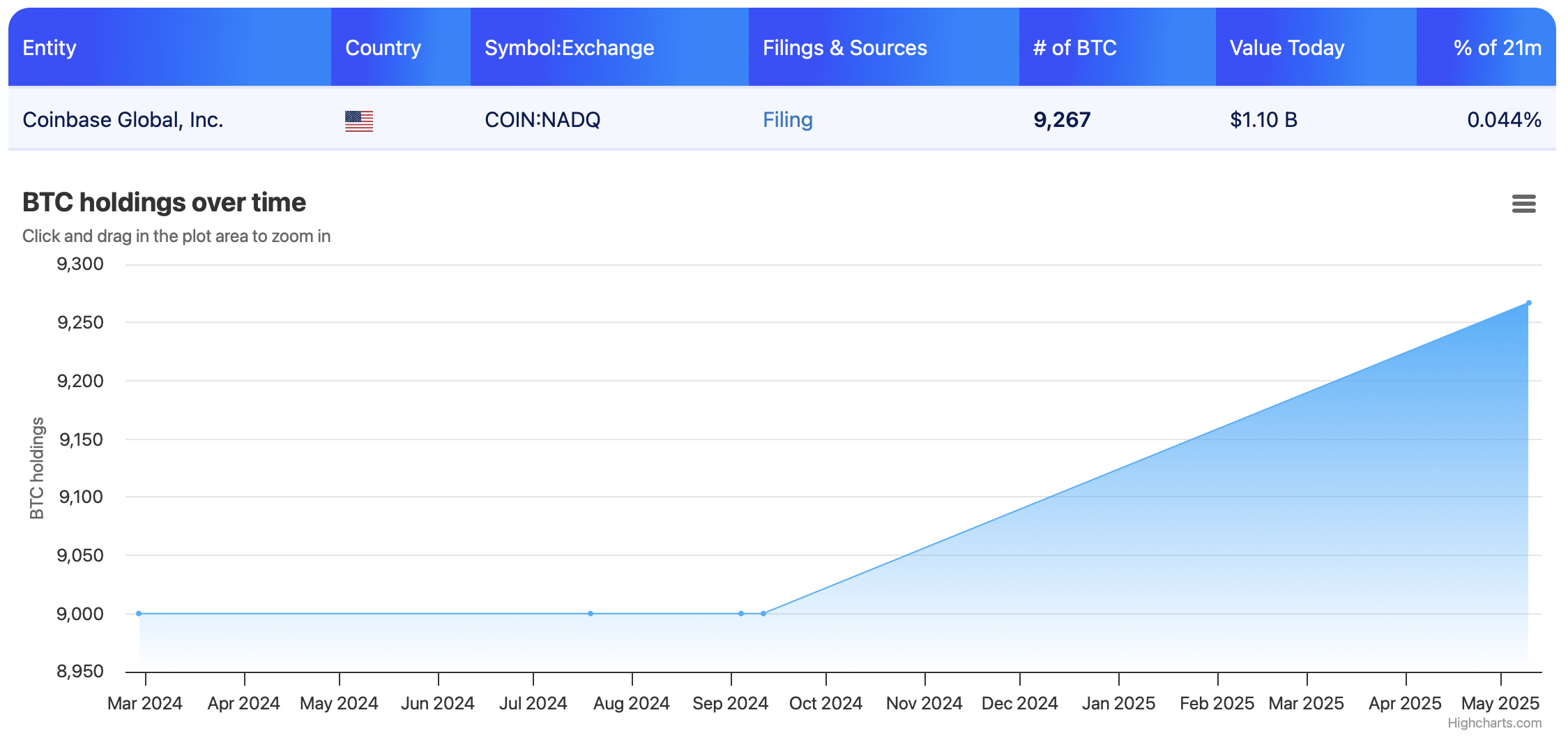Select the % of 21m column header
The height and width of the screenshot is (738, 1568).
1486,47
